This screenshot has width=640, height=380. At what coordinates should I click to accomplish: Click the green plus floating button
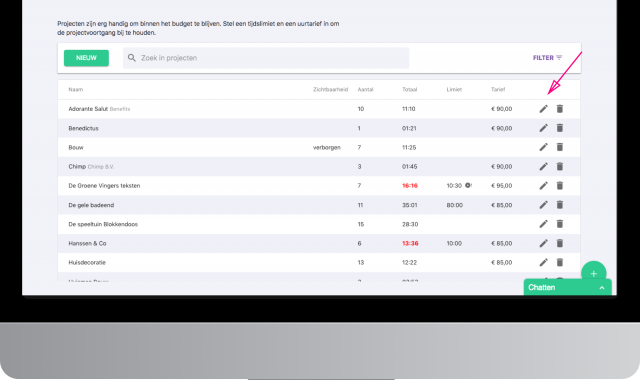point(593,273)
